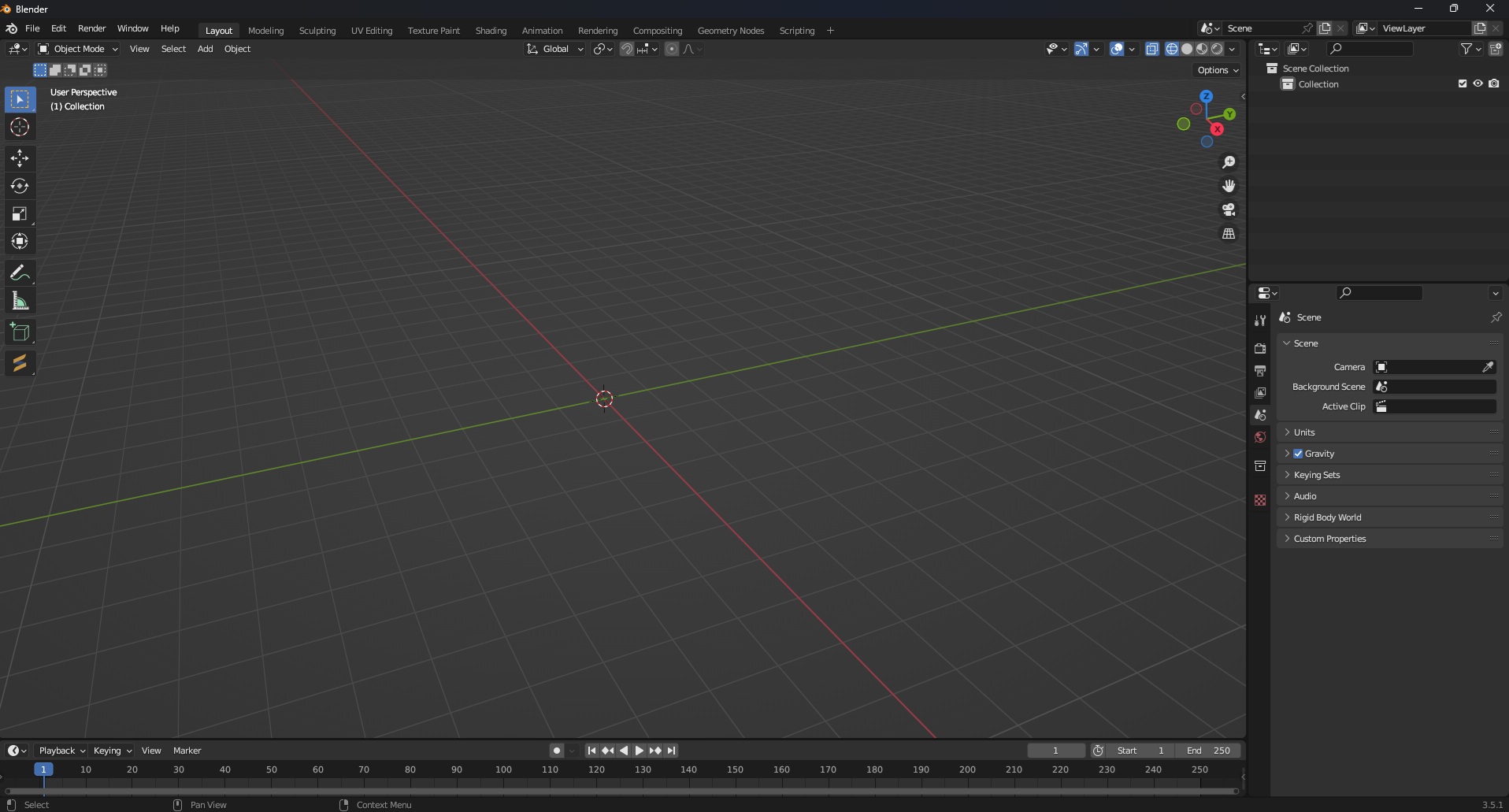
Task: Switch to the Shading workspace tab
Action: point(491,31)
